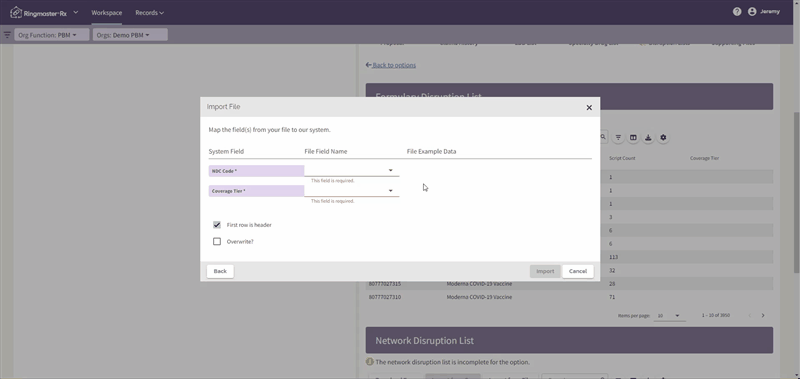
Task: Open the Org Function: PBM dropdown
Action: click(52, 35)
